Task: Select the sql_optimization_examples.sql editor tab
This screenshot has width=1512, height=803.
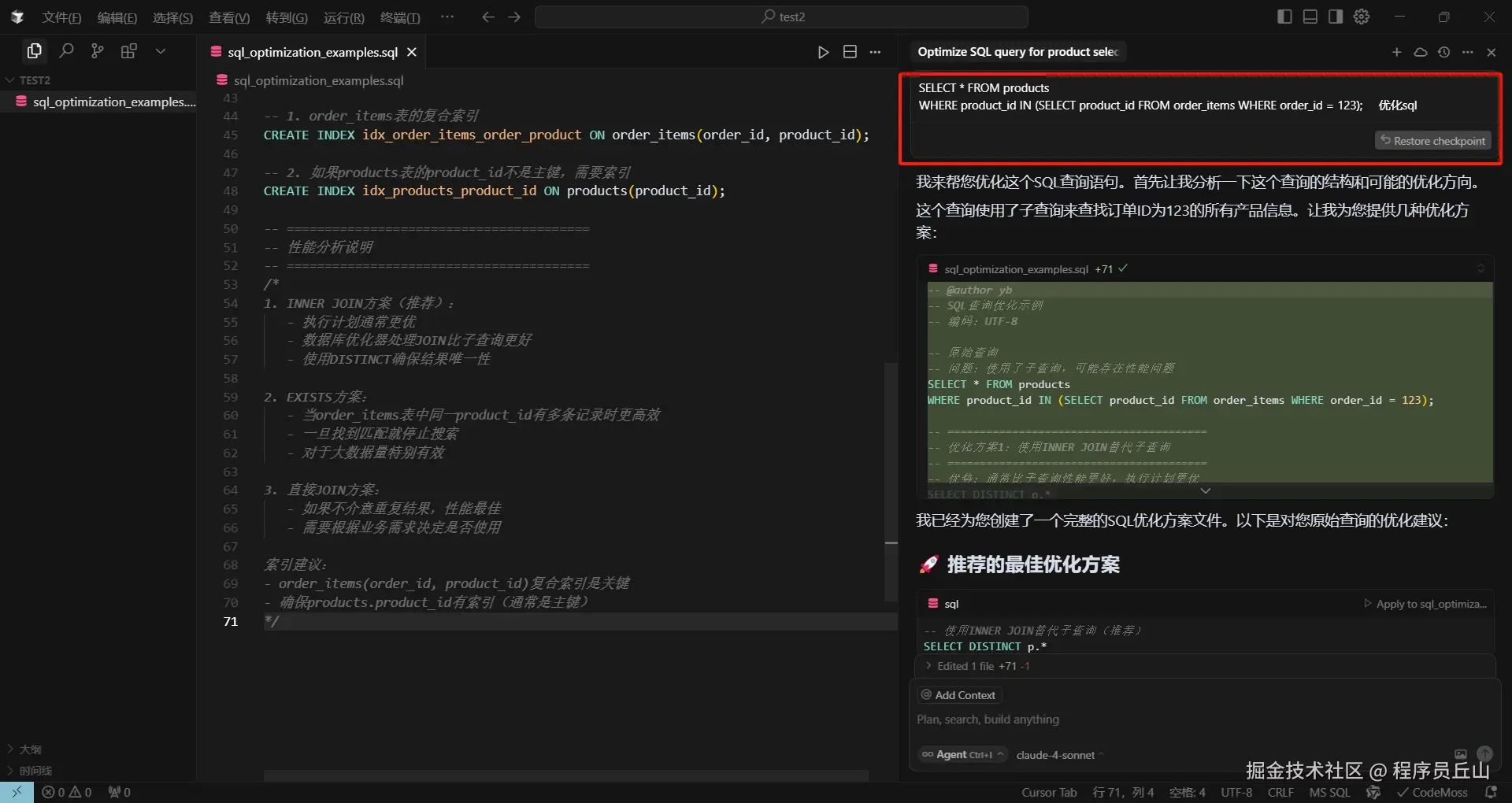Action: coord(313,52)
